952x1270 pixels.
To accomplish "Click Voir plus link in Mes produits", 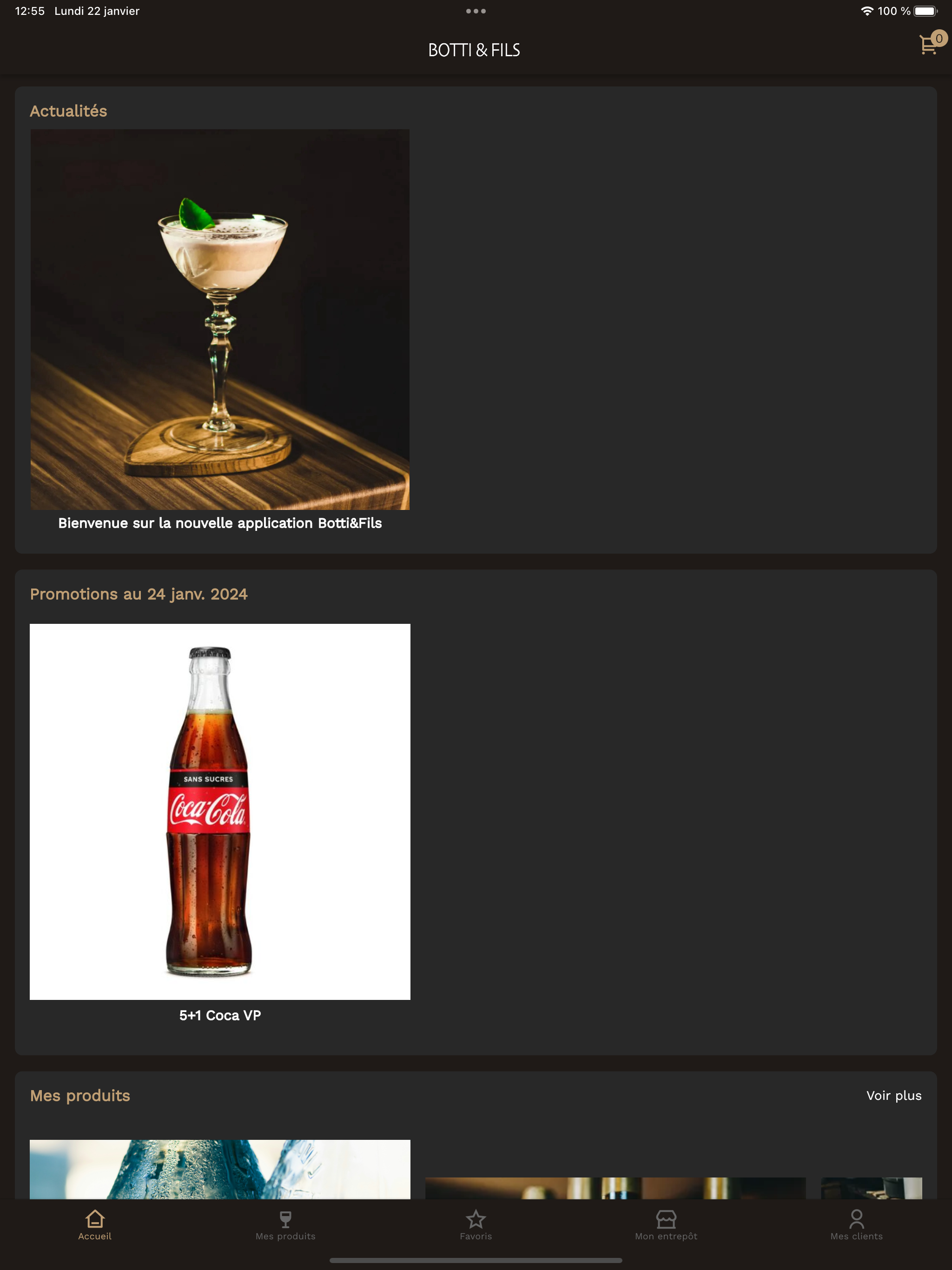I will tap(894, 1096).
